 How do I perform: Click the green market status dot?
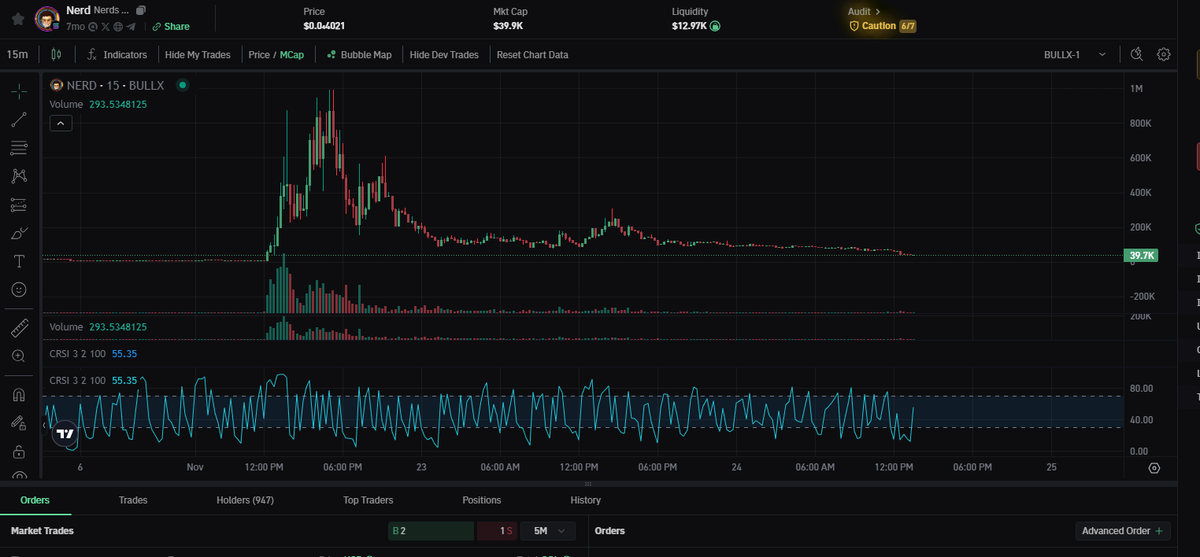[182, 85]
